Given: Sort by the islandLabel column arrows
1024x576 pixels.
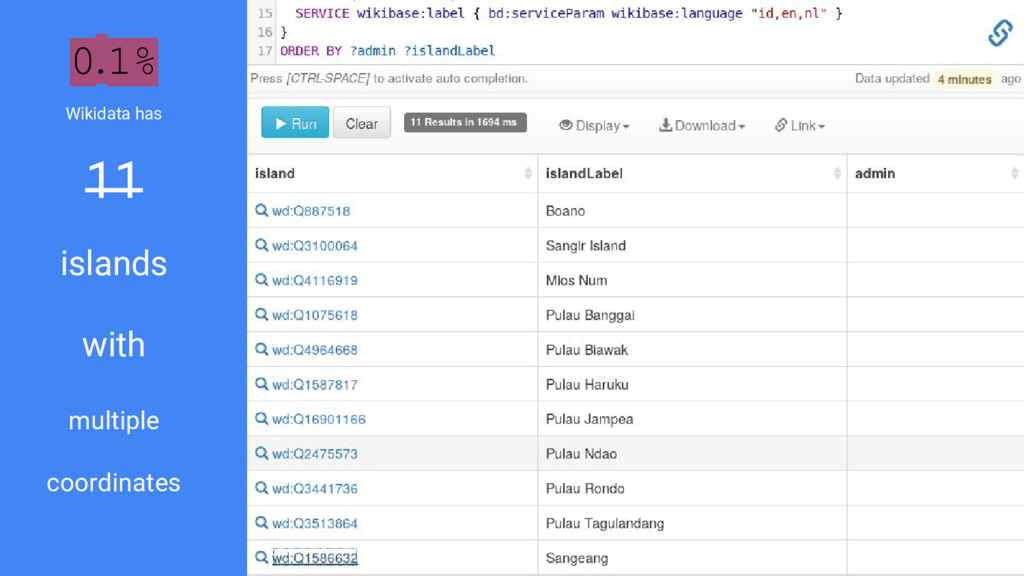Looking at the screenshot, I should coord(837,173).
